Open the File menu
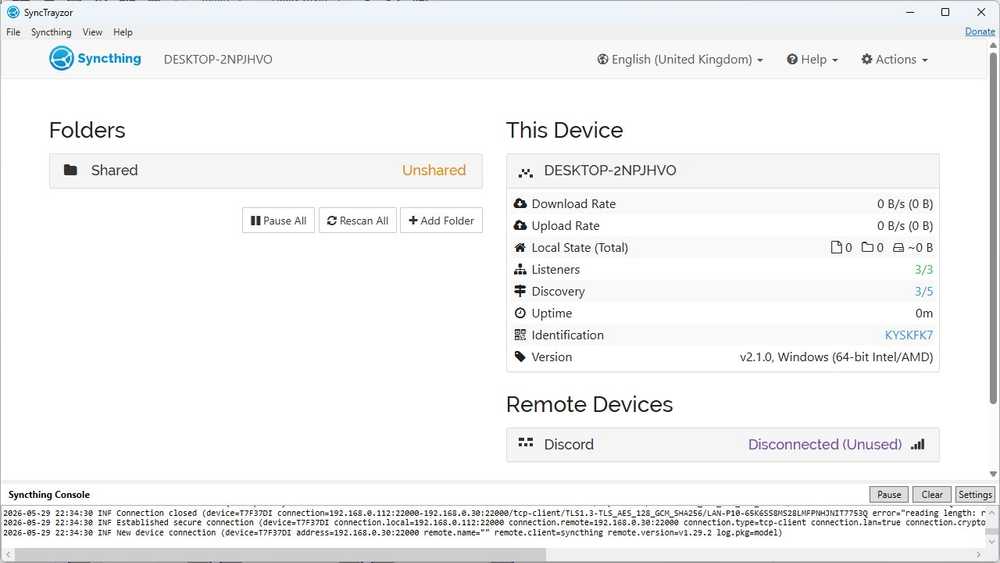This screenshot has height=563, width=1000. [x=13, y=32]
